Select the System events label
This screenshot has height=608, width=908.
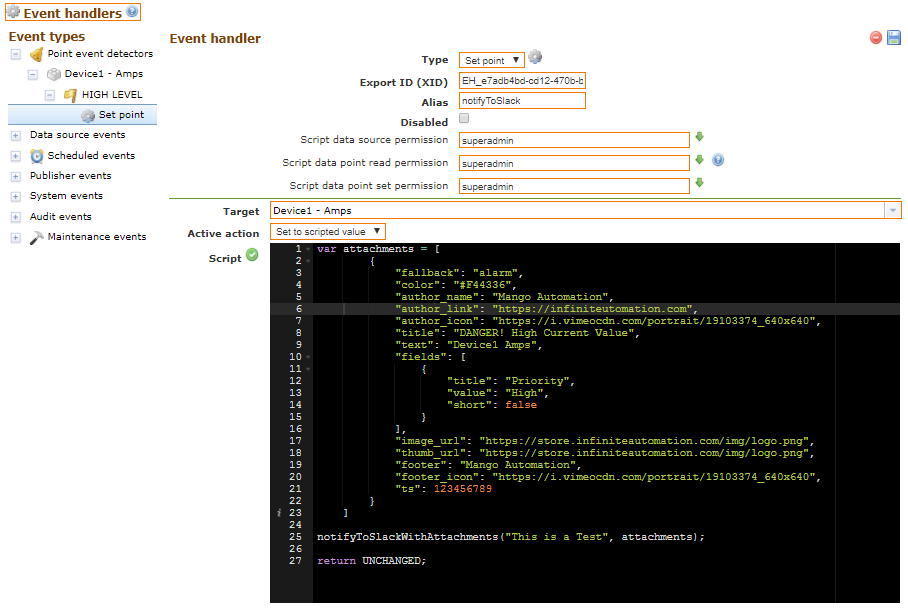tap(67, 196)
